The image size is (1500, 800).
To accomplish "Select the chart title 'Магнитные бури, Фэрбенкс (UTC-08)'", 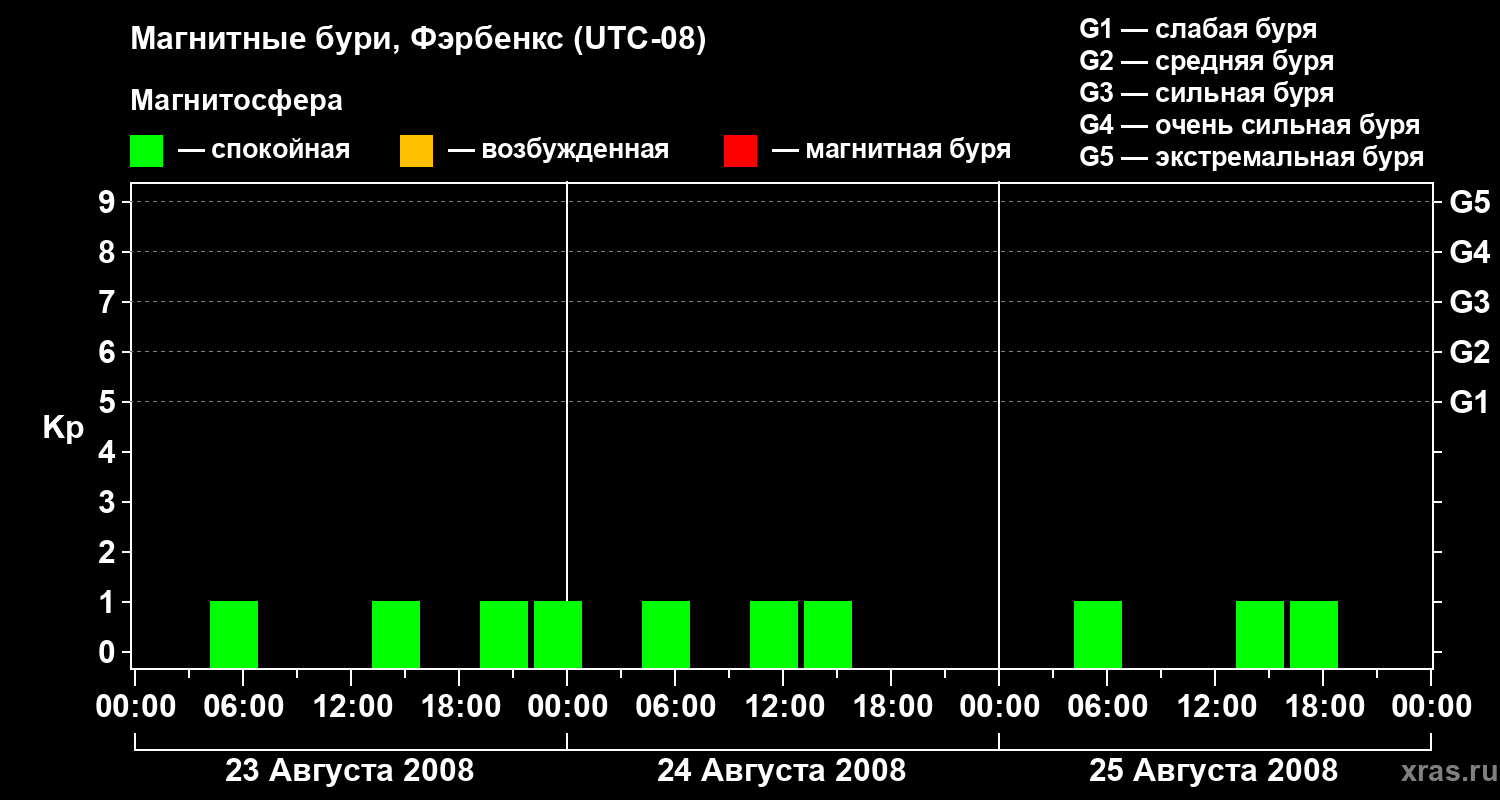I will (418, 40).
